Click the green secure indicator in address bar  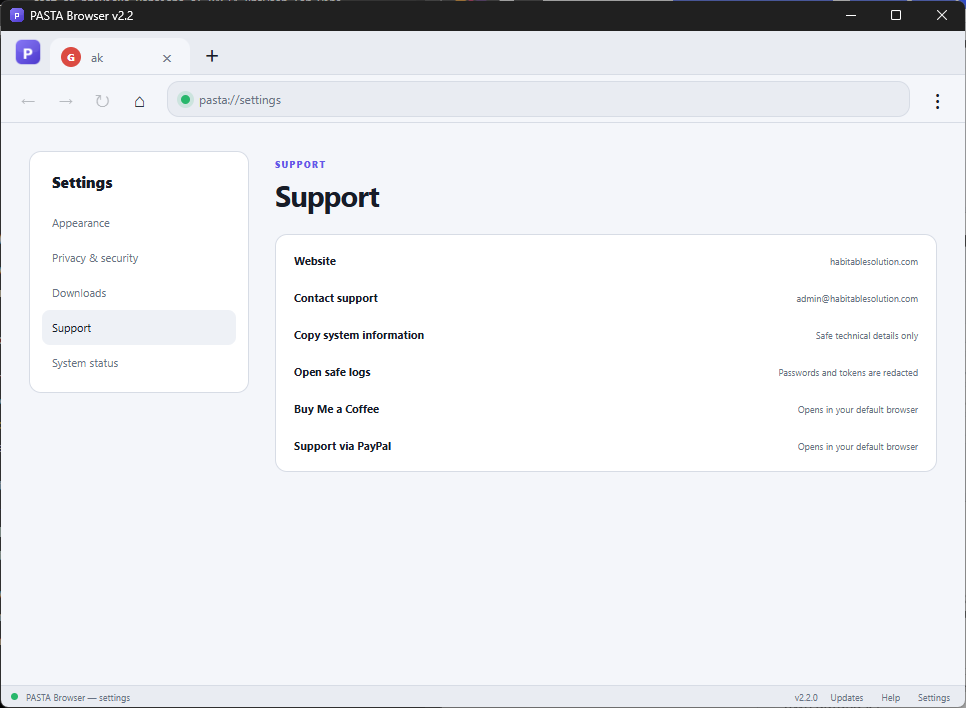click(185, 99)
